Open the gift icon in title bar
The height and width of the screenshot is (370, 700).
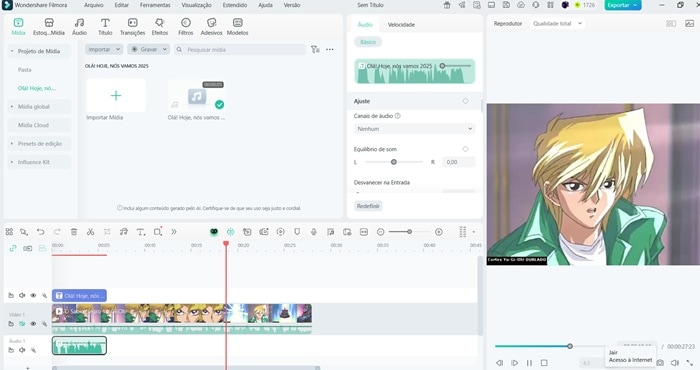(x=447, y=5)
